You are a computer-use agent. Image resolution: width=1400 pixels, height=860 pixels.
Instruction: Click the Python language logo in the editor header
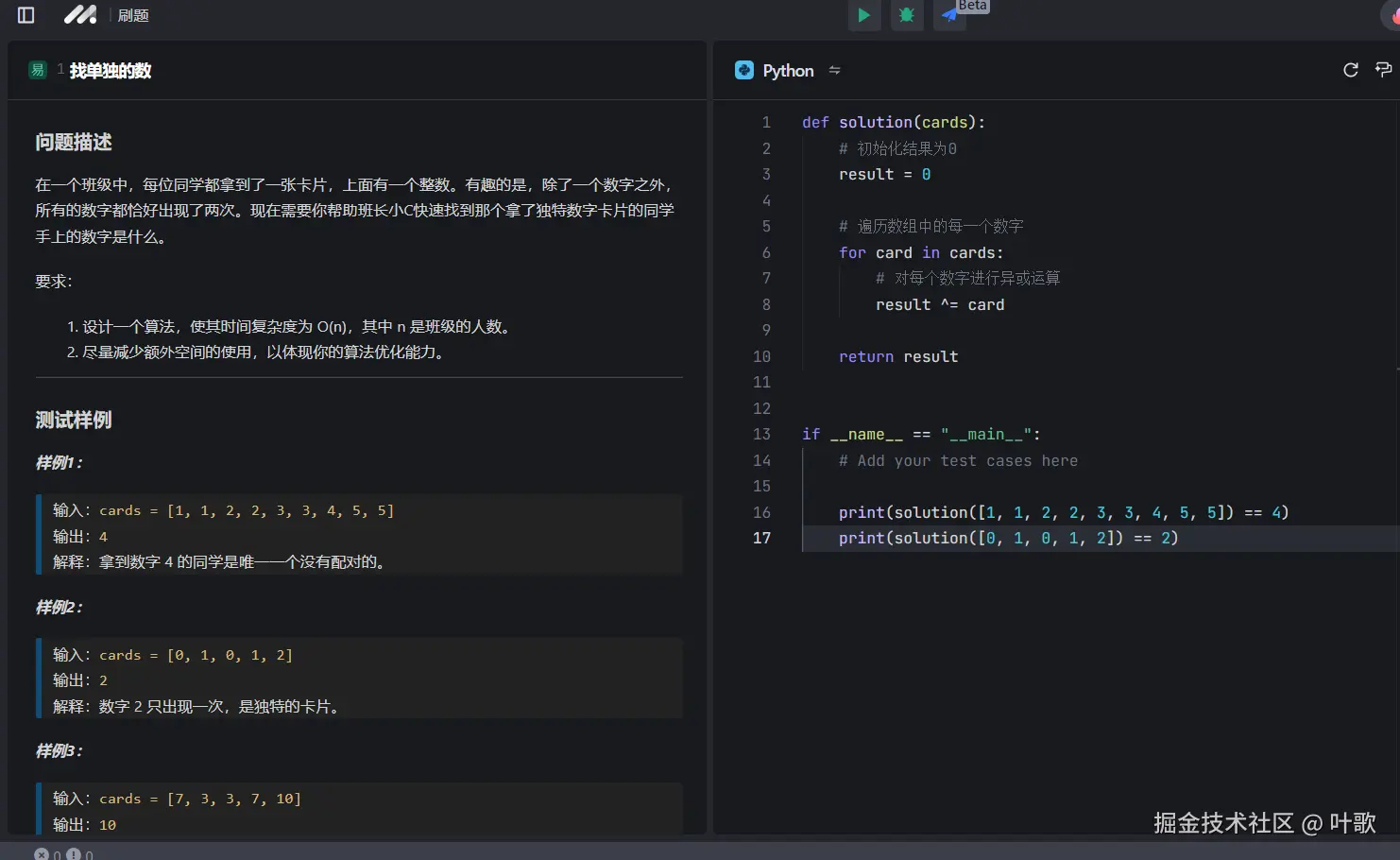pyautogui.click(x=744, y=69)
